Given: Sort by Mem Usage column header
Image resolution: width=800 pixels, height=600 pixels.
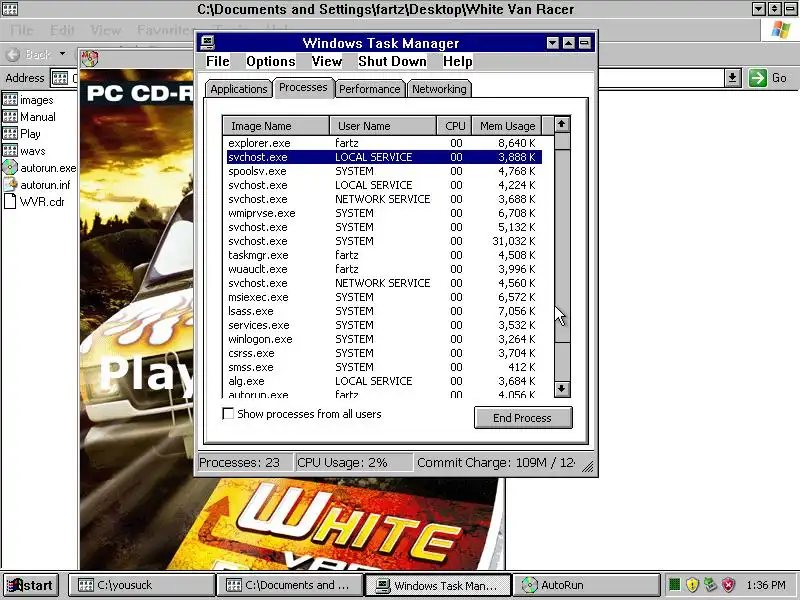Looking at the screenshot, I should (507, 126).
